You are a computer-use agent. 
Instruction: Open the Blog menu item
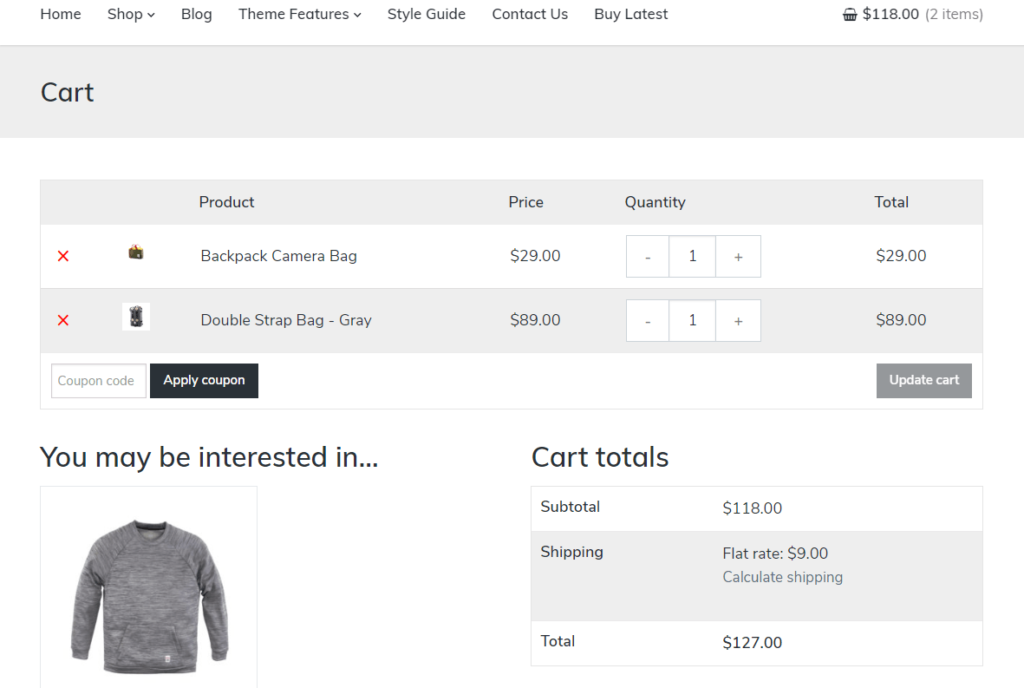tap(196, 14)
